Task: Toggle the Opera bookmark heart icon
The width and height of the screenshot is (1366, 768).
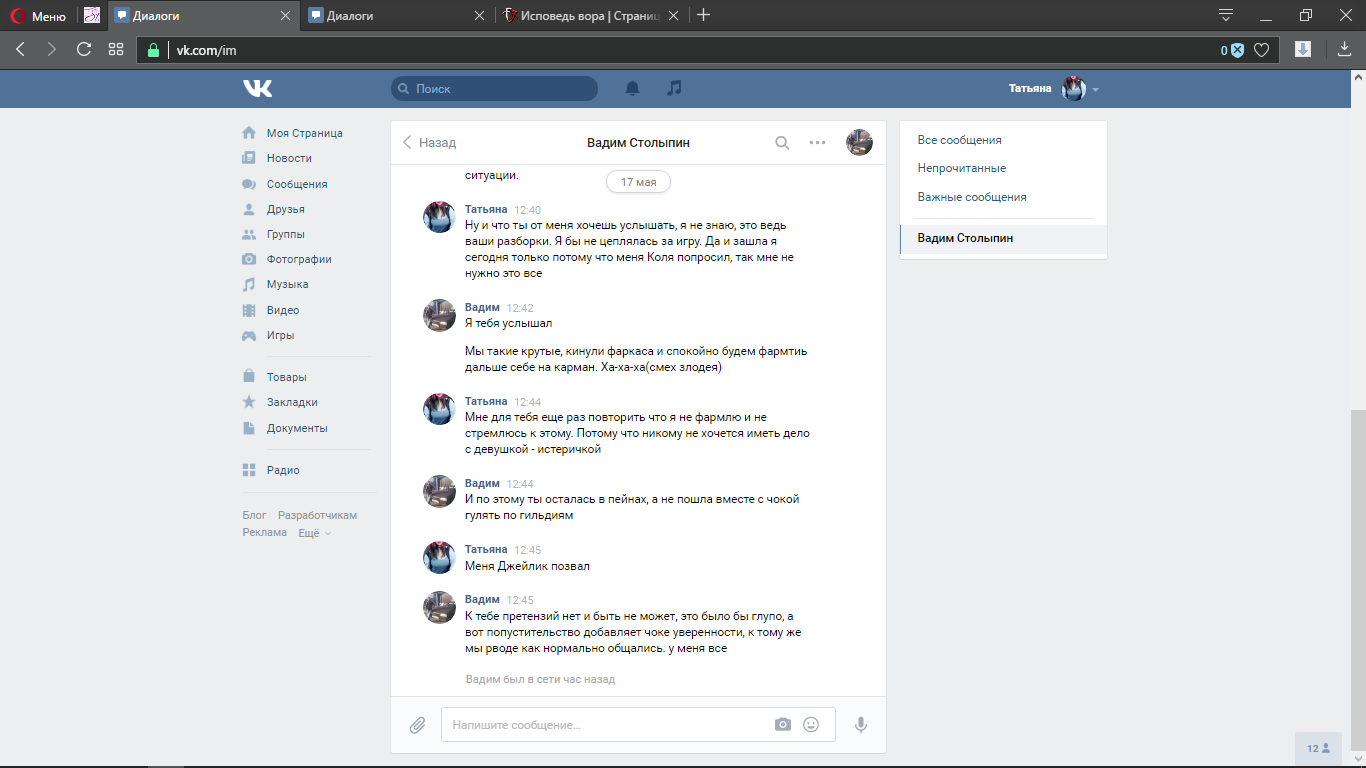Action: pos(1262,50)
